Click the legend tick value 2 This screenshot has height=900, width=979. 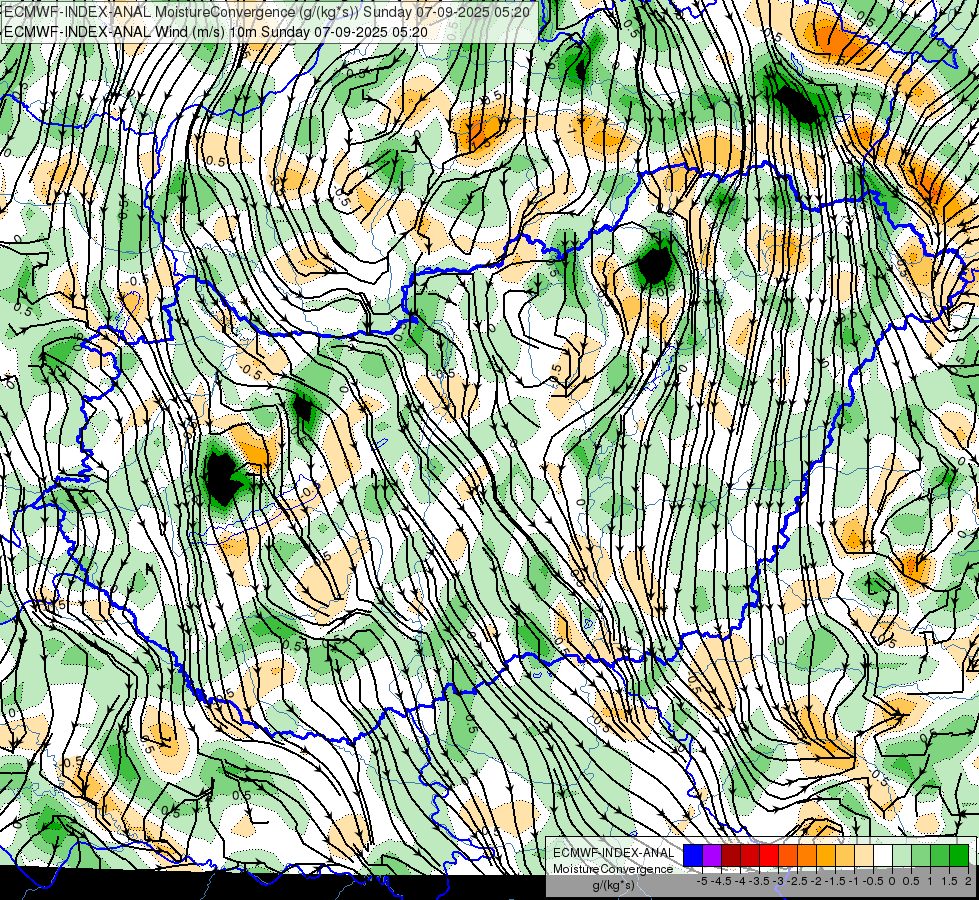coord(968,881)
